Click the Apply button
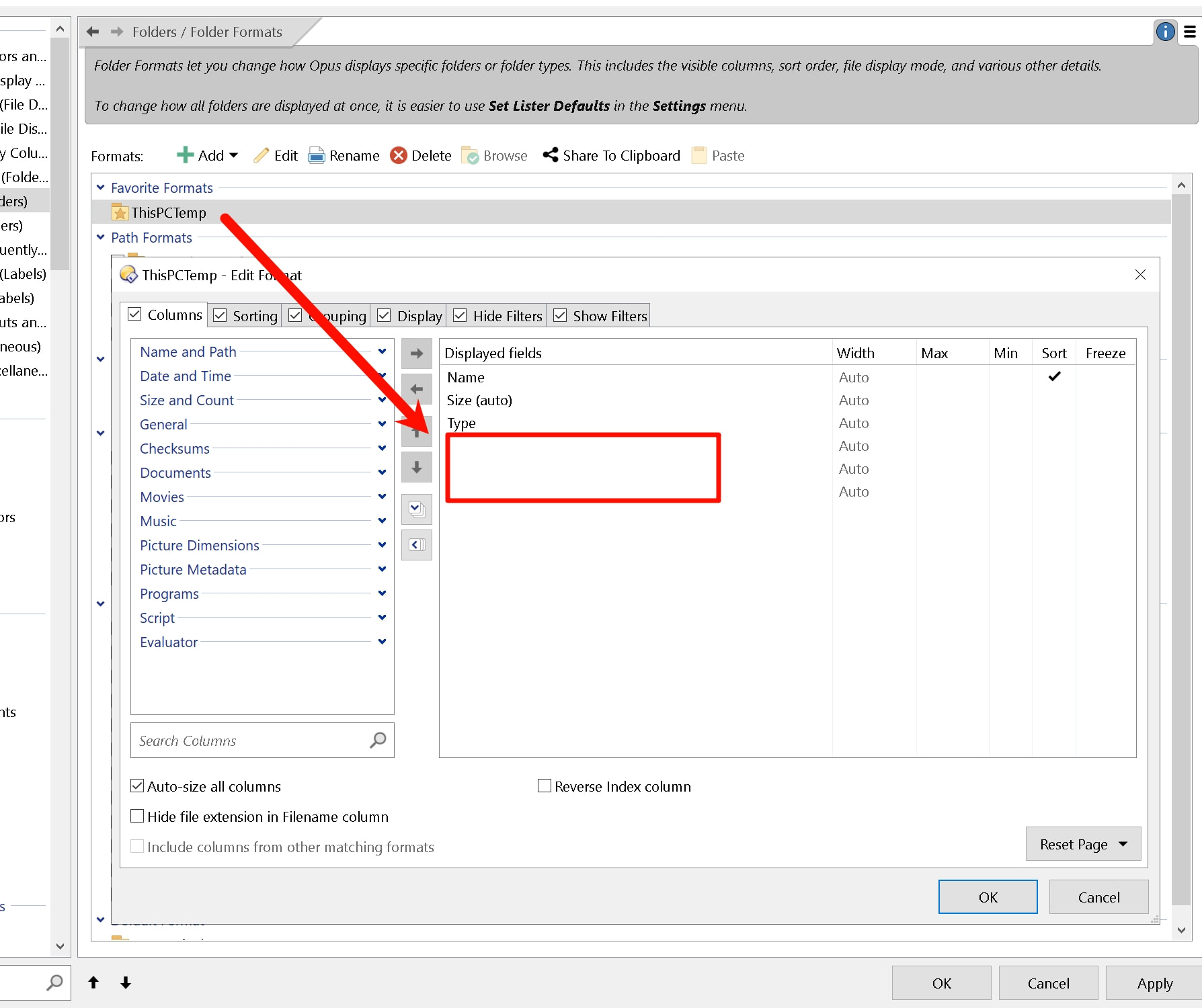 1154,983
